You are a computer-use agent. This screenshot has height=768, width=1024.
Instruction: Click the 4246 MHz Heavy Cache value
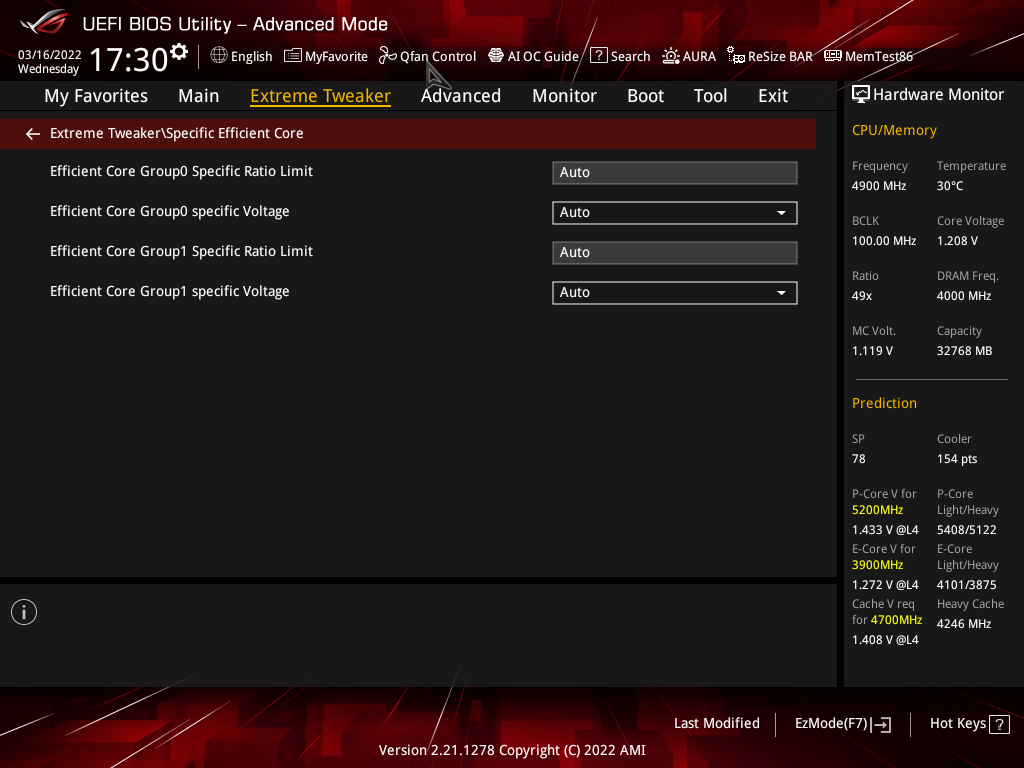(x=963, y=624)
